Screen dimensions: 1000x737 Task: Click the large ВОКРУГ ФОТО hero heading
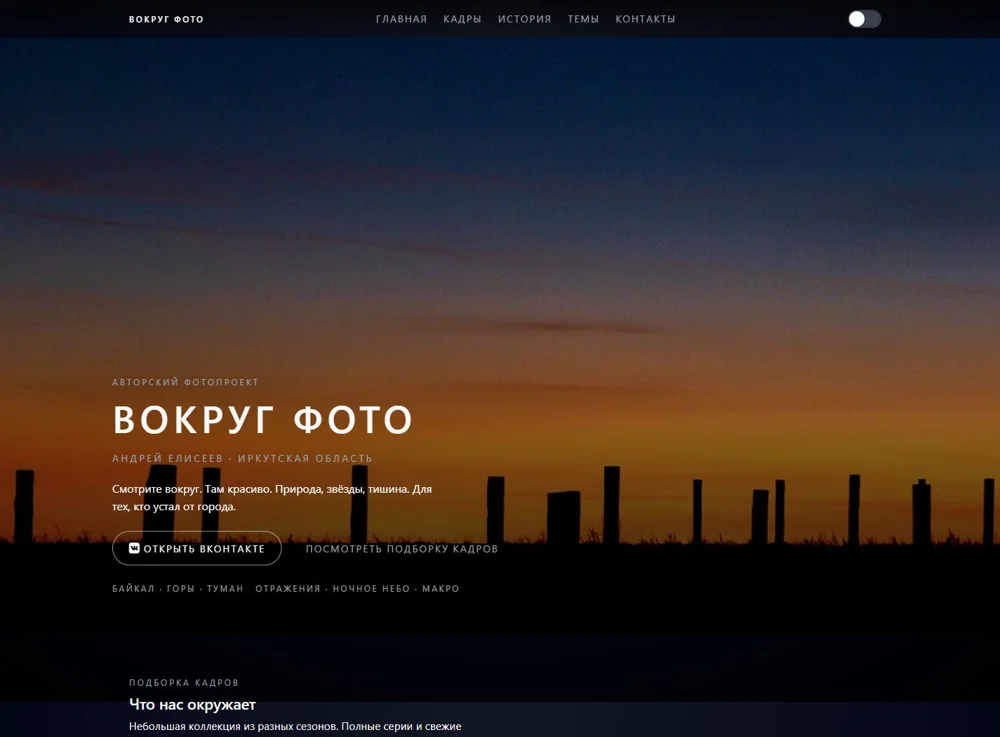263,420
